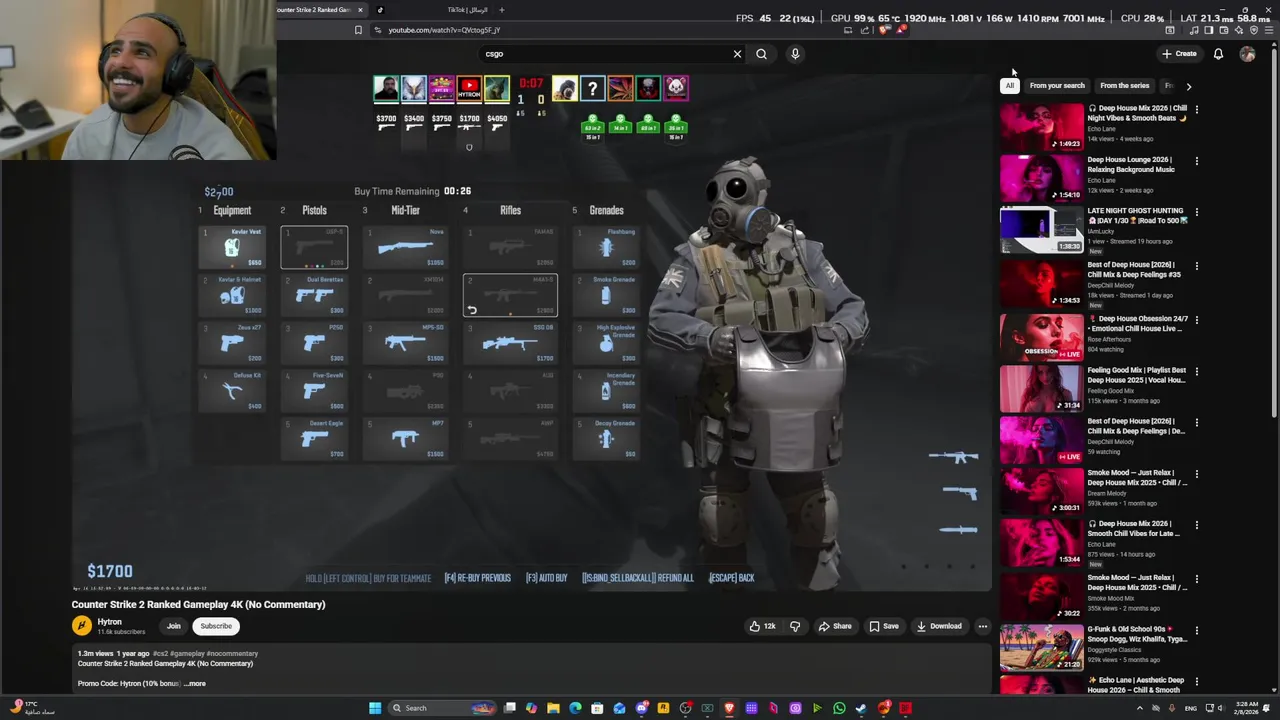Click the browser address bar URL
This screenshot has height=720, width=1280.
[444, 30]
